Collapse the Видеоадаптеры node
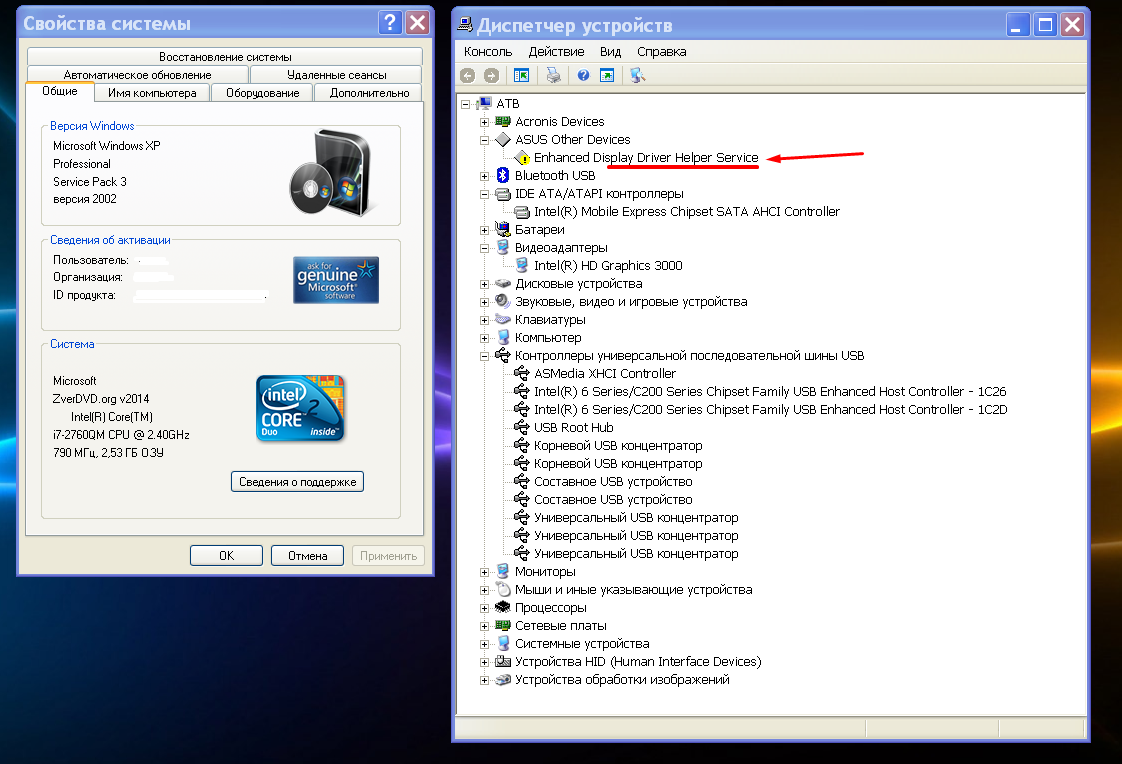The width and height of the screenshot is (1122, 764). coord(484,248)
